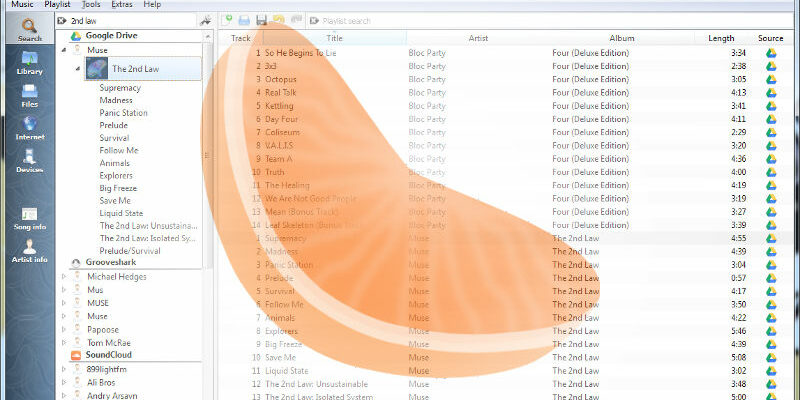Collapse Muse under Google Drive
Viewport: 800px width, 400px height.
point(64,50)
